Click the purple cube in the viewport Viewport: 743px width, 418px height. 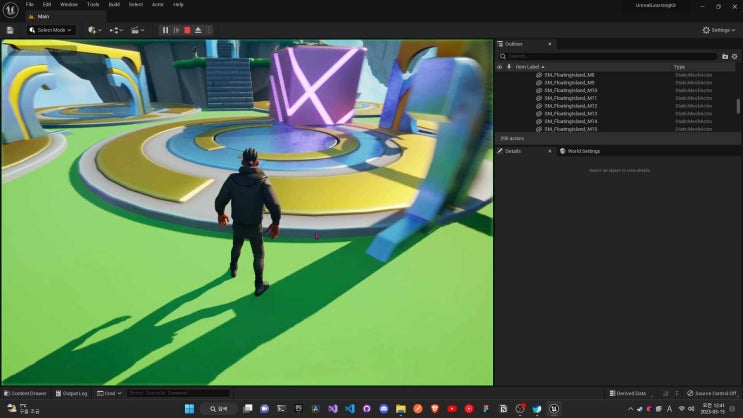tap(317, 85)
